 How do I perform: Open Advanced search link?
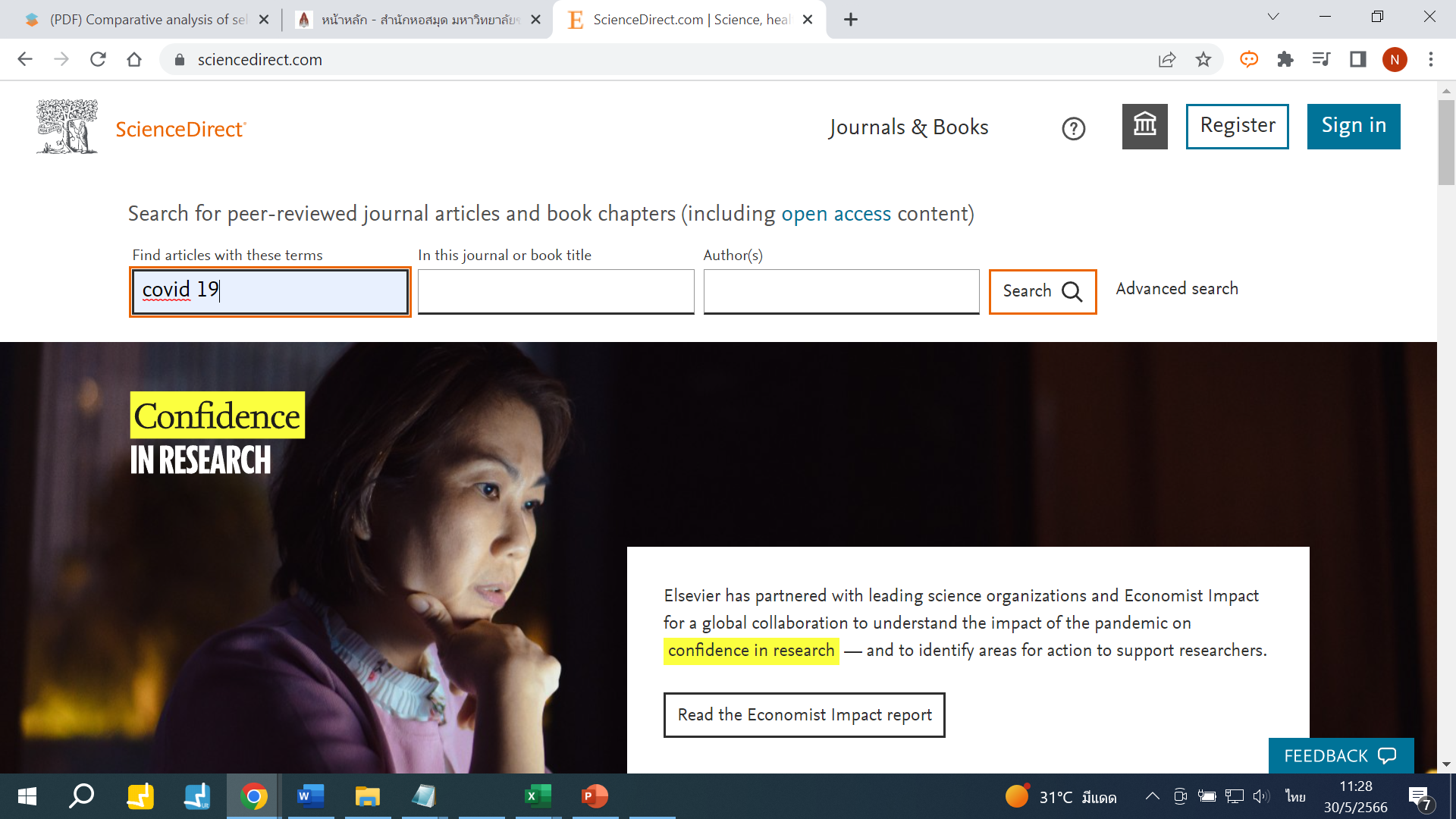pos(1177,289)
